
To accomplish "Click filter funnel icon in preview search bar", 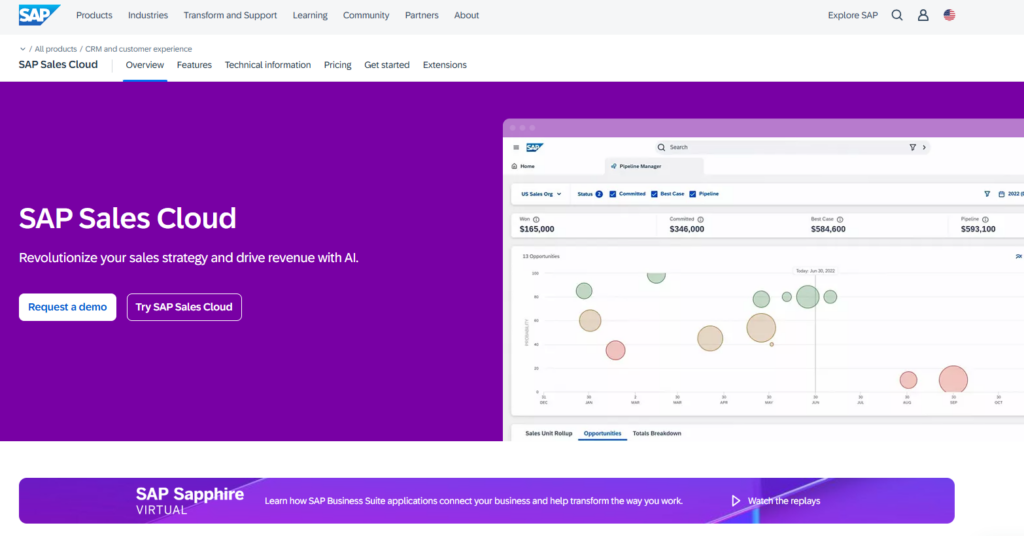I will click(x=912, y=148).
